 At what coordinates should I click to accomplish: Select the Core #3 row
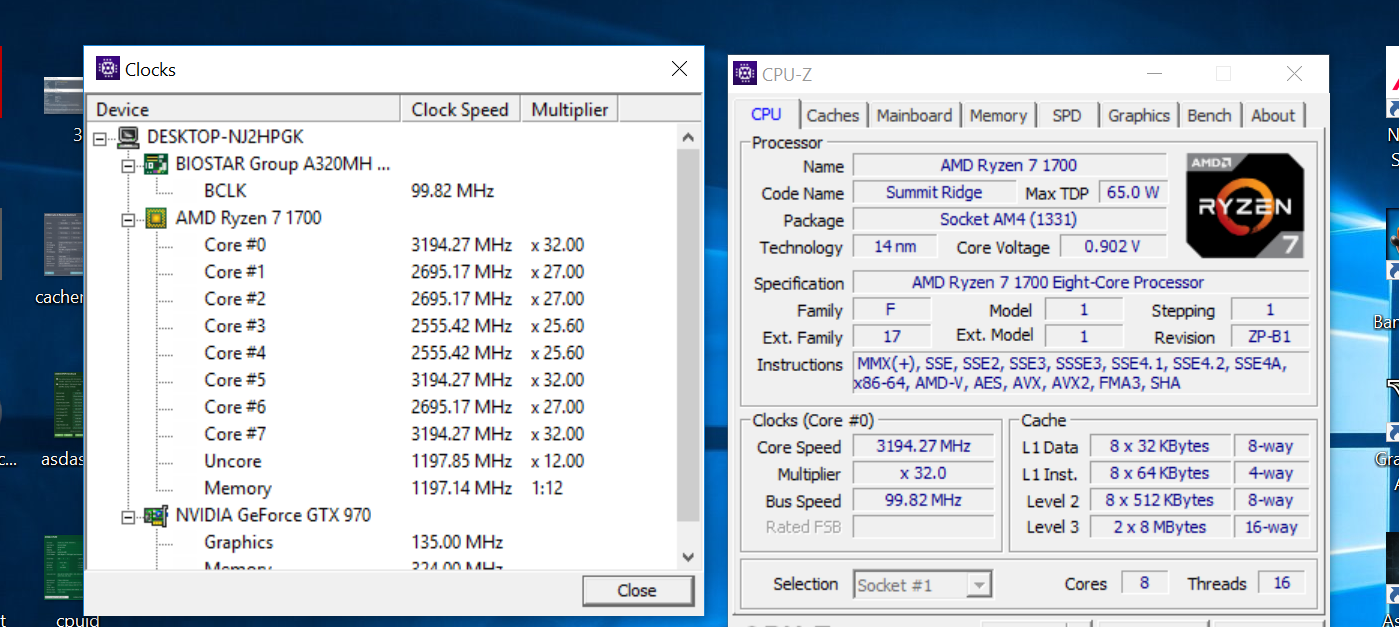pos(235,326)
